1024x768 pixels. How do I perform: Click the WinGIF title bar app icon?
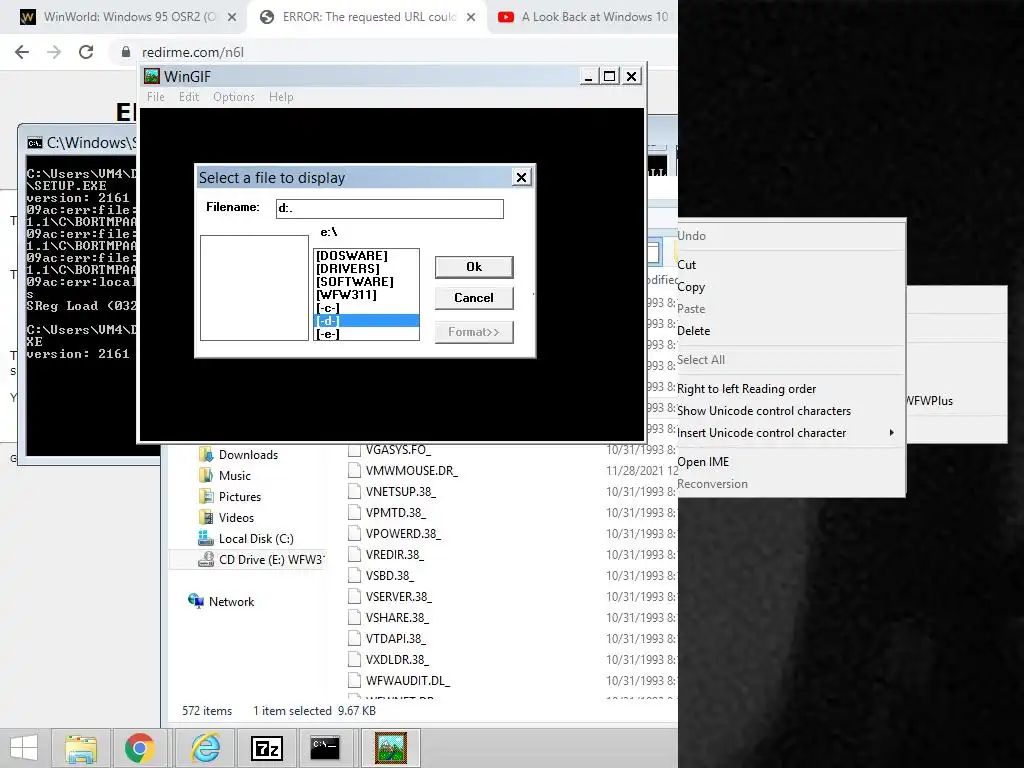click(x=152, y=76)
